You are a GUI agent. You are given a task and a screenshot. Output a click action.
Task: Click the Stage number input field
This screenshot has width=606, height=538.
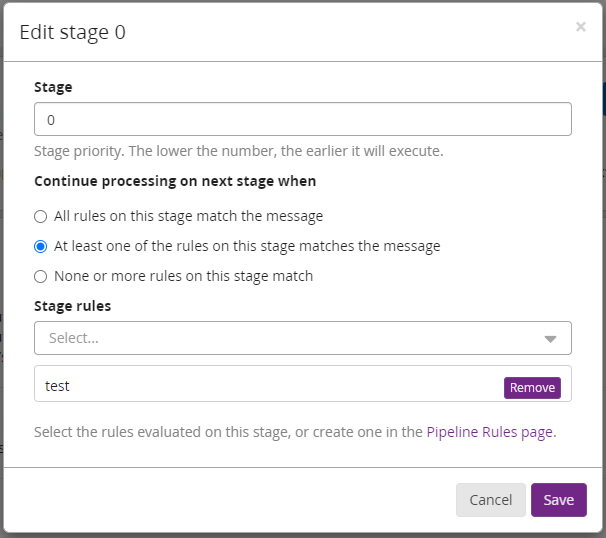302,119
